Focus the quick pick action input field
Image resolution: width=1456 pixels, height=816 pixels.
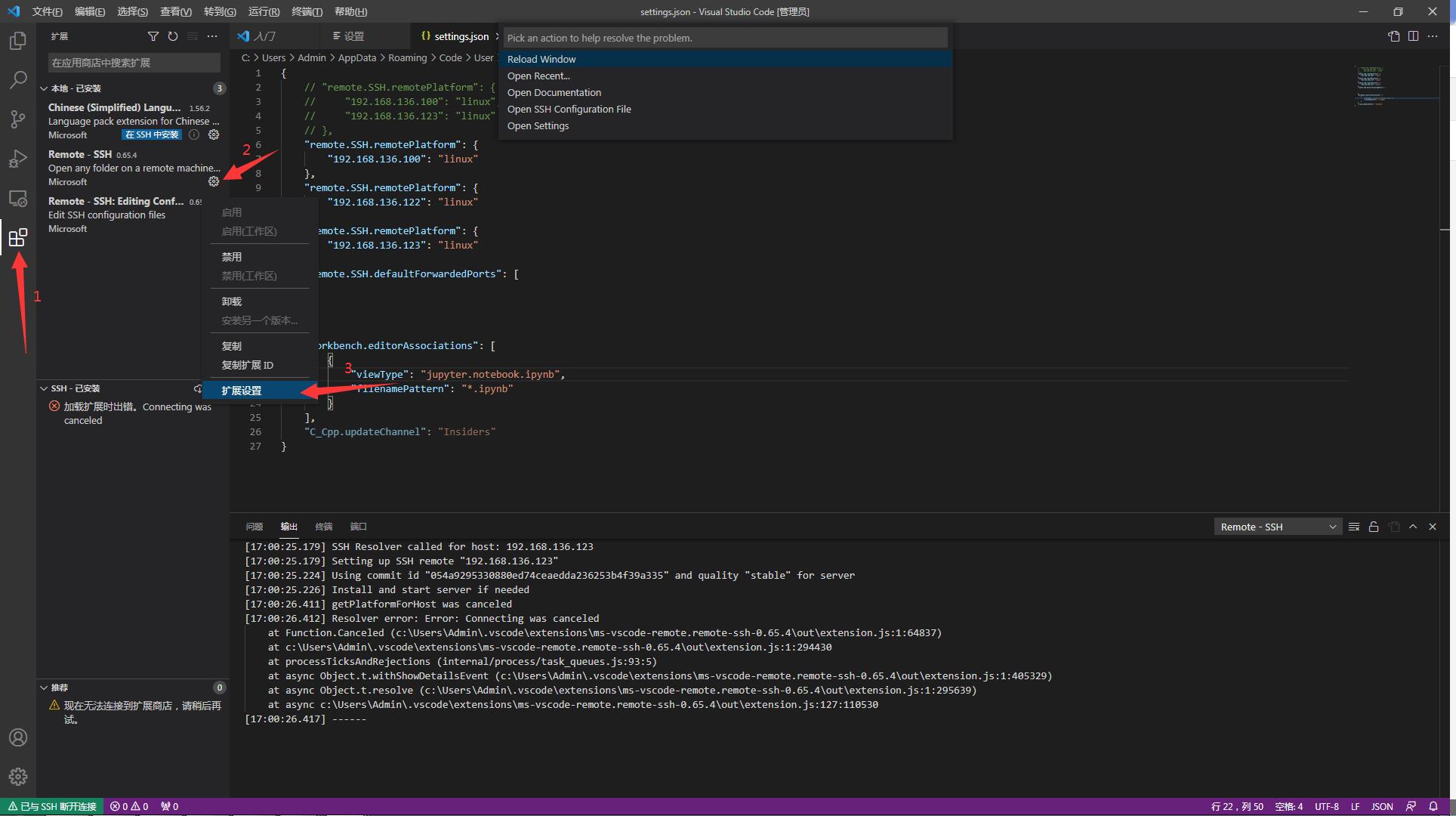tap(725, 38)
